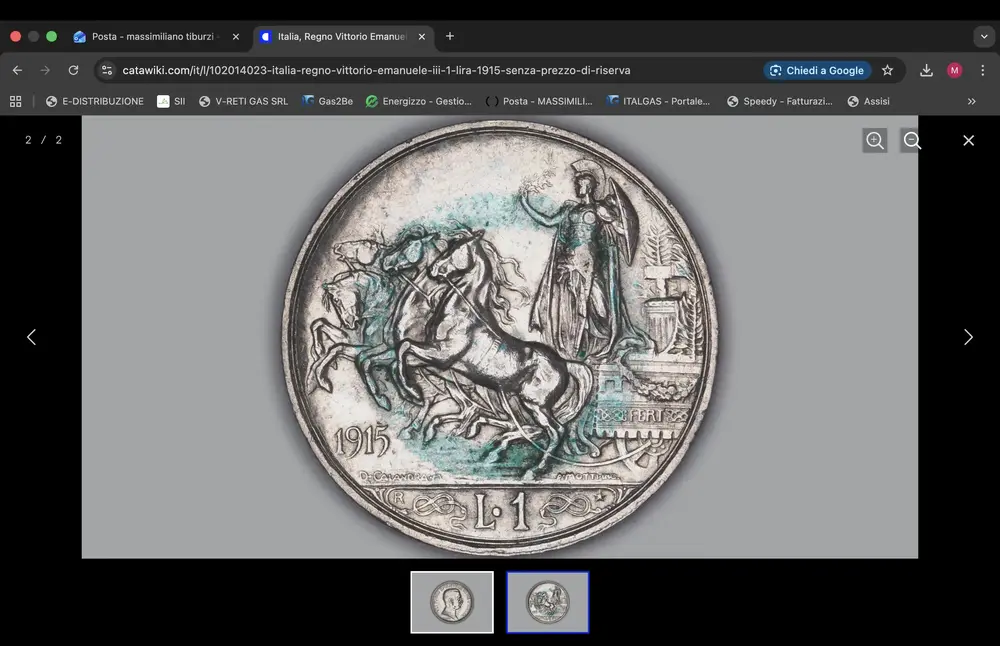Click the site info icon in address bar
The height and width of the screenshot is (646, 1000).
(x=106, y=70)
